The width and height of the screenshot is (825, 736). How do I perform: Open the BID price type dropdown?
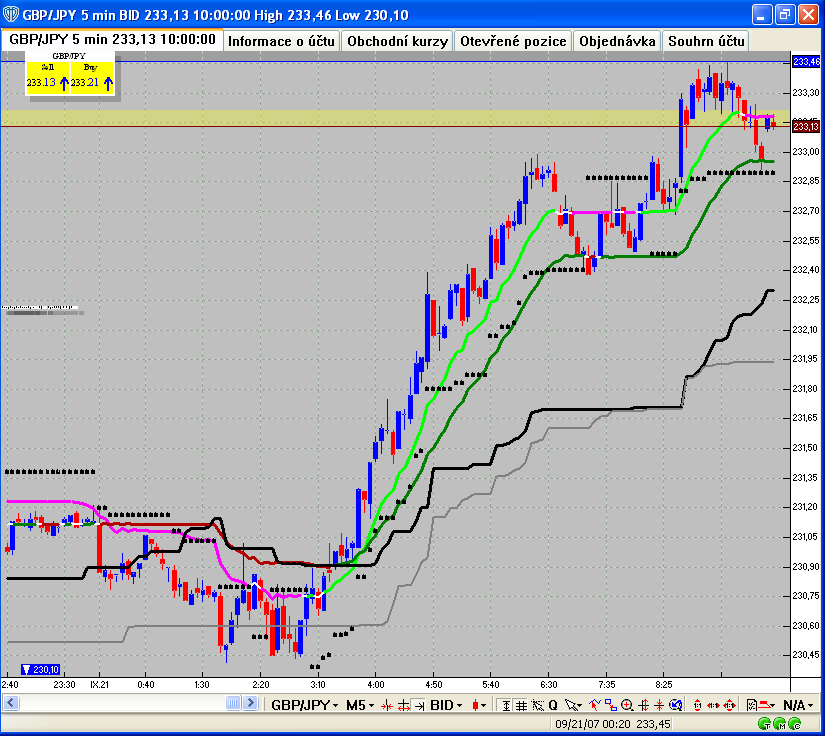pyautogui.click(x=446, y=705)
